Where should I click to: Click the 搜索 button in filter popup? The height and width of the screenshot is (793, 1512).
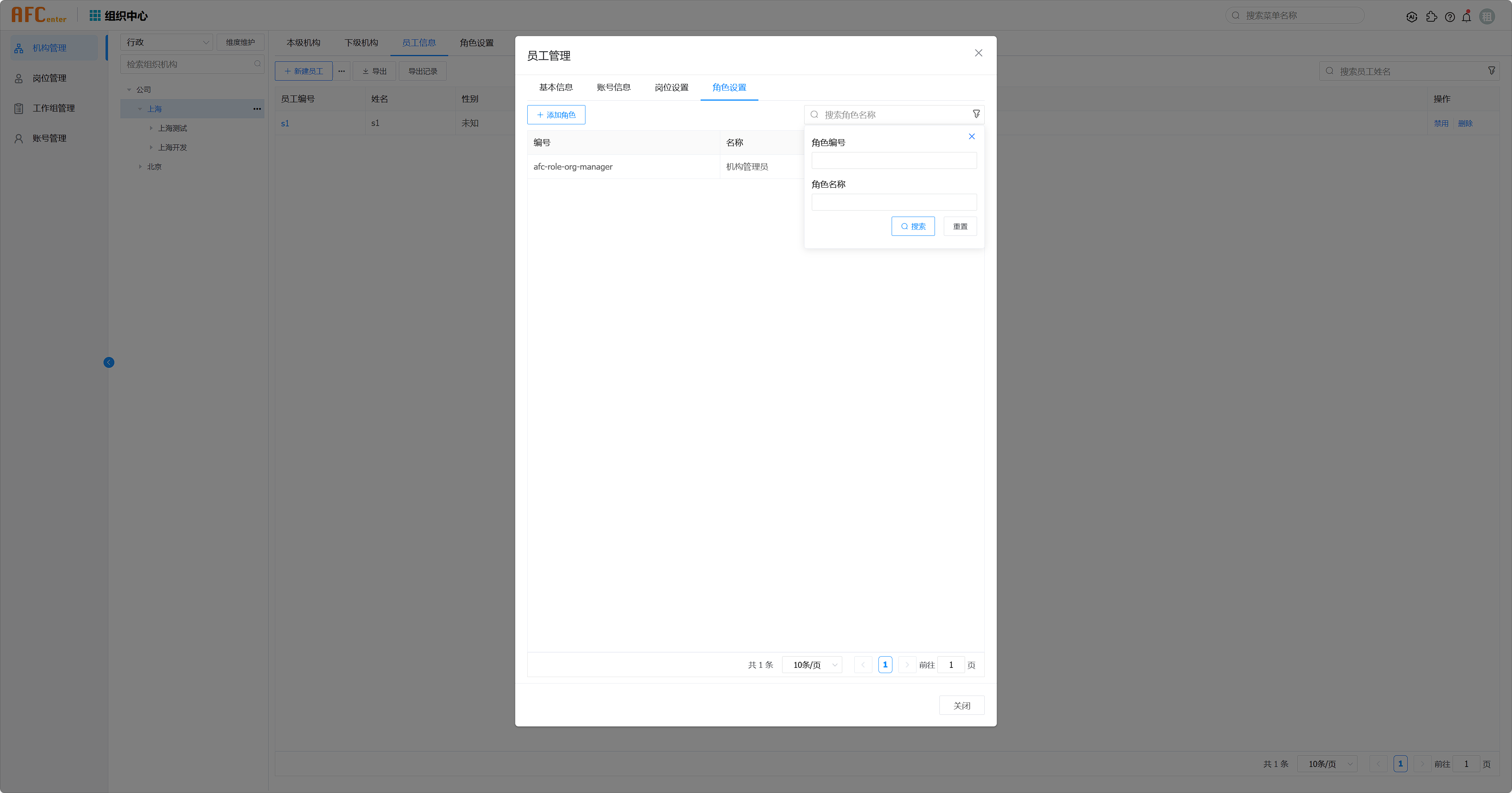pos(913,226)
